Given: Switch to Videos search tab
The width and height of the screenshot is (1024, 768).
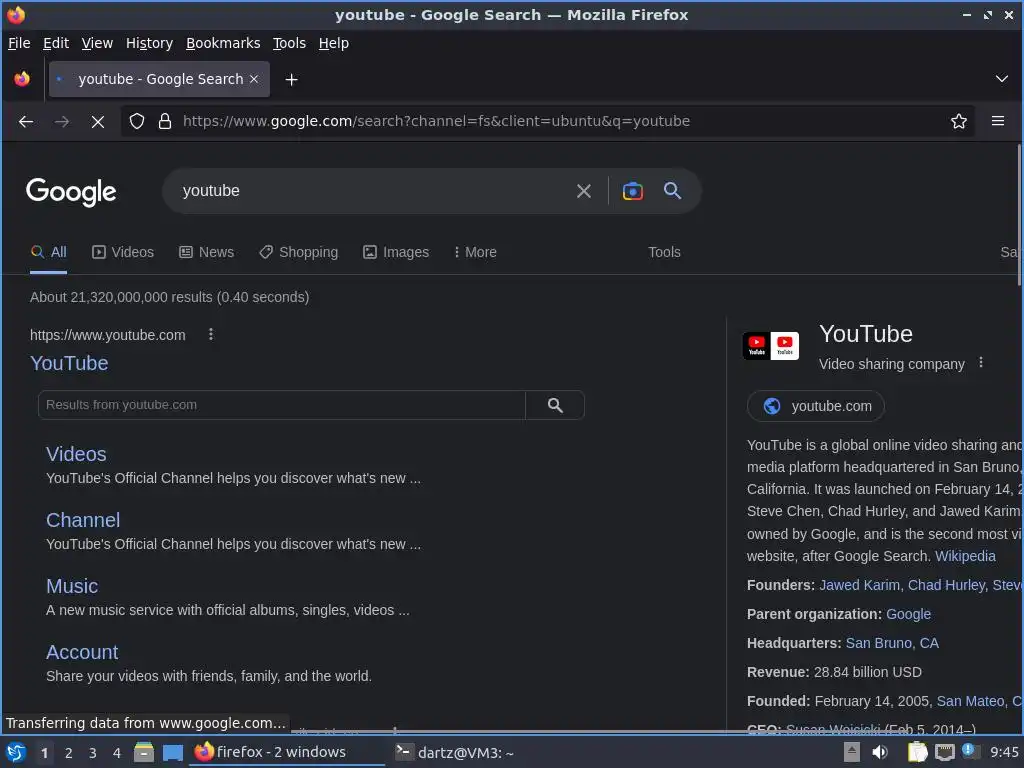Looking at the screenshot, I should point(123,252).
